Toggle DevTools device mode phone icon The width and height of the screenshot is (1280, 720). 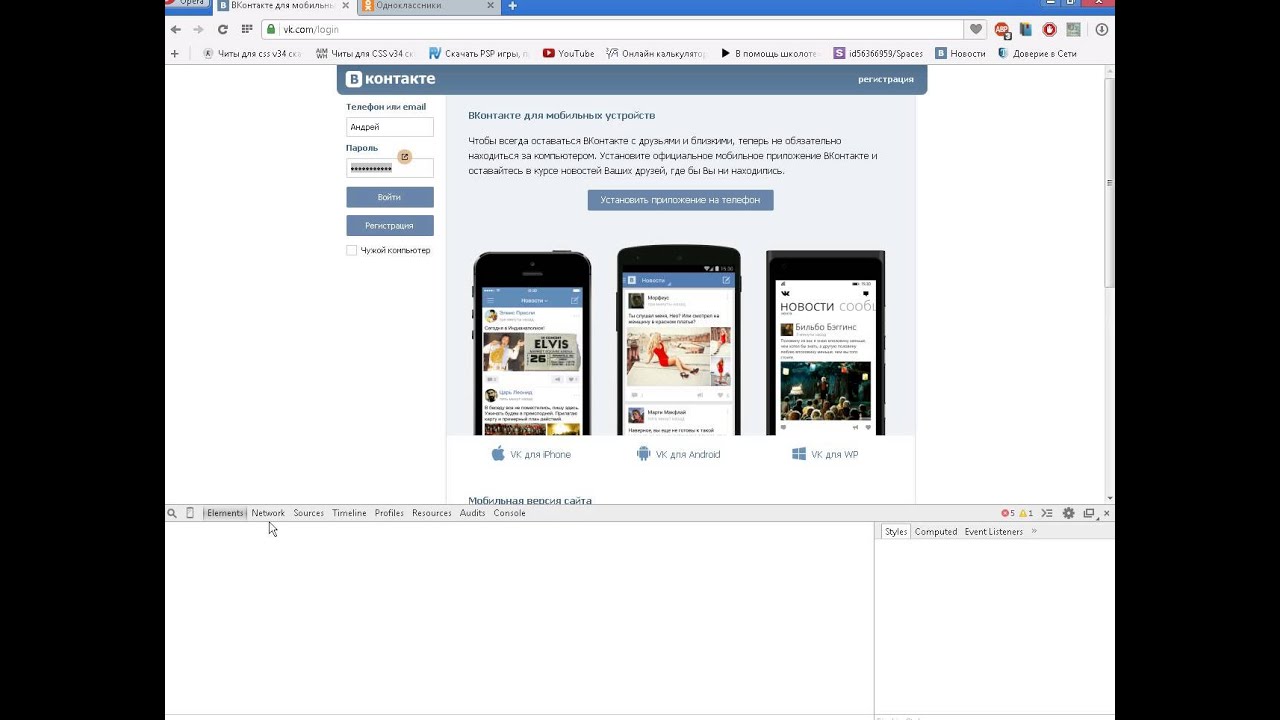coord(190,513)
